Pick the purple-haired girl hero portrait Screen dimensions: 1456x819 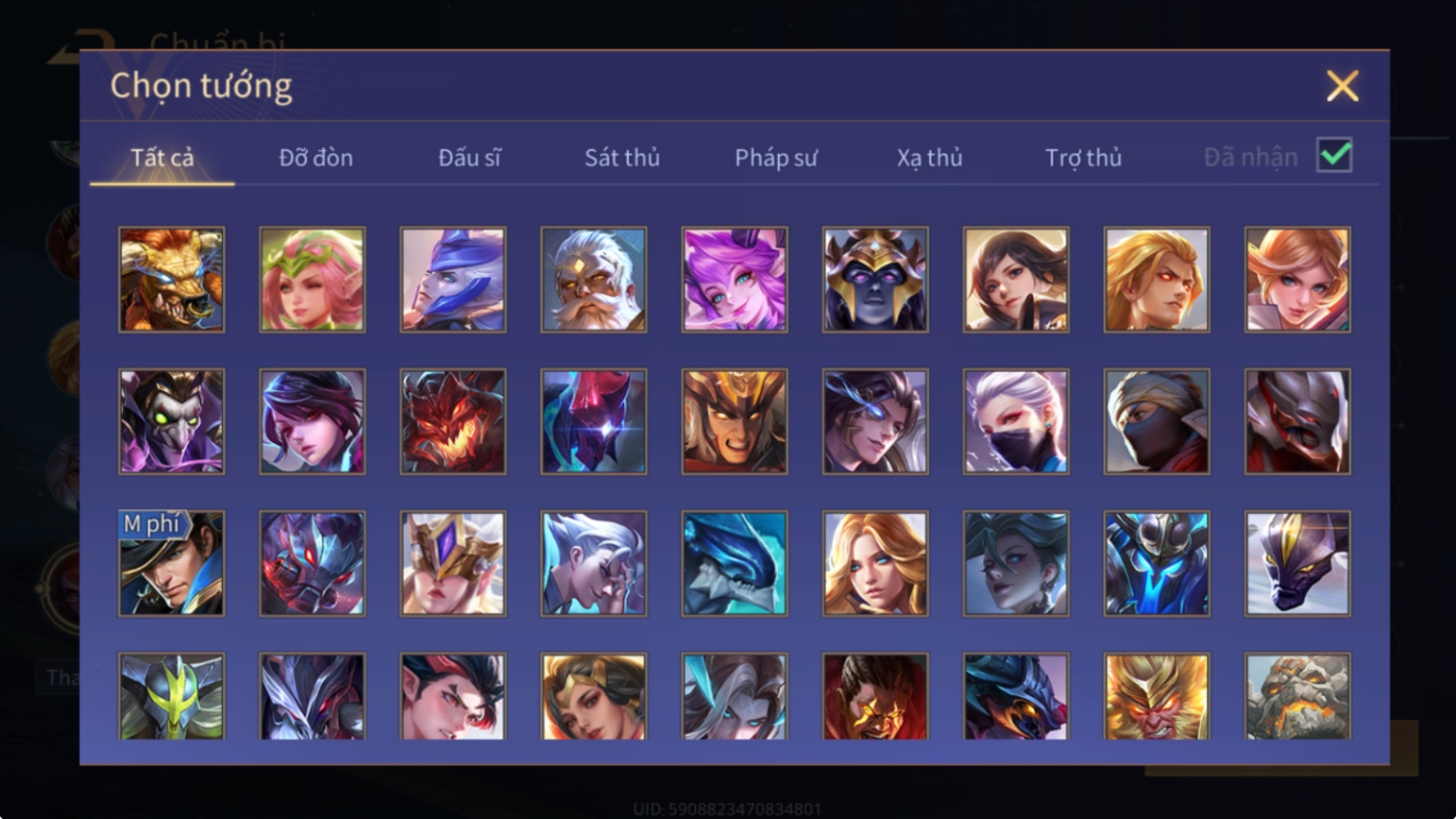(x=734, y=280)
